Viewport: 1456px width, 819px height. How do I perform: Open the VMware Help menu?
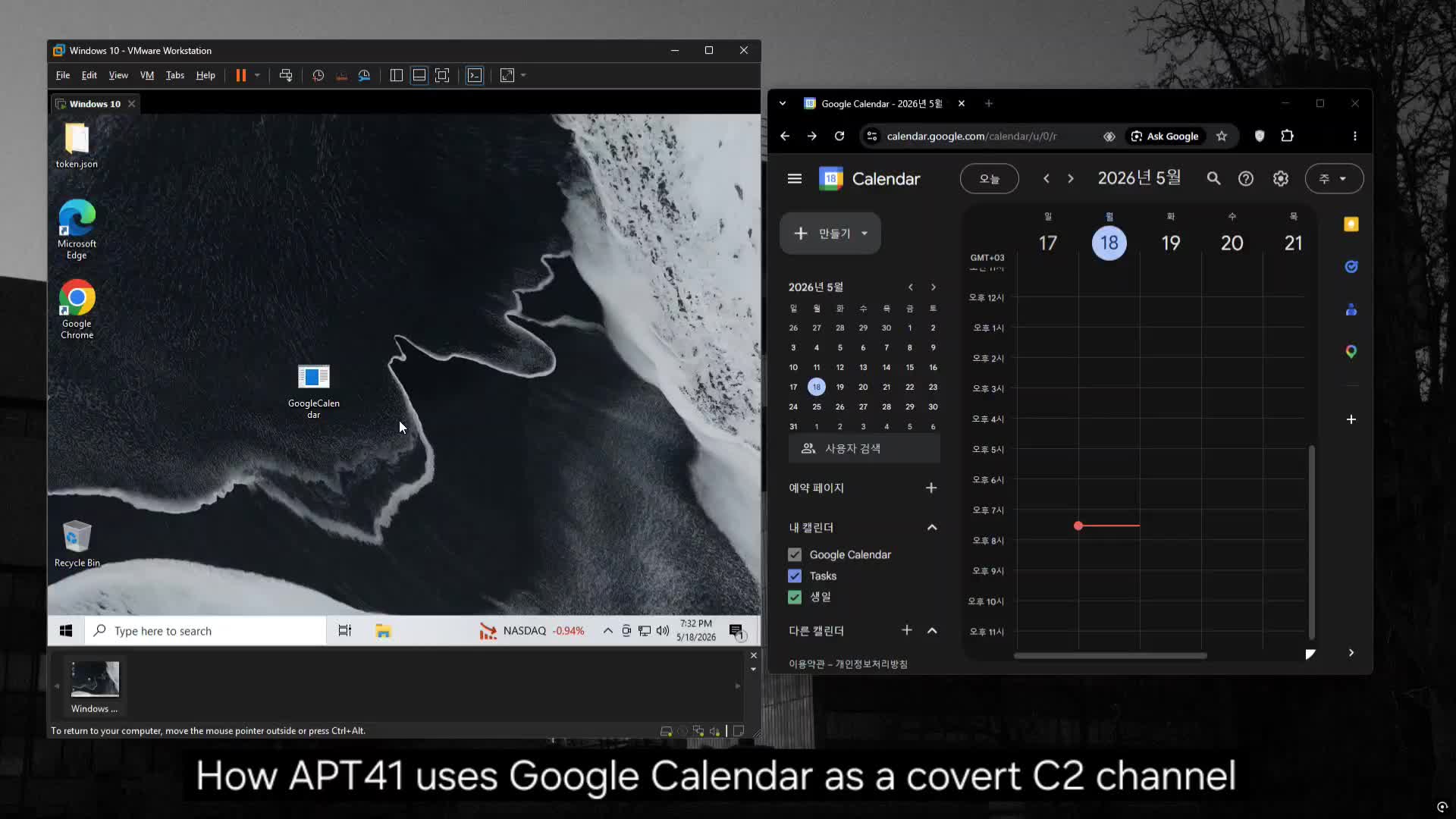[x=206, y=75]
